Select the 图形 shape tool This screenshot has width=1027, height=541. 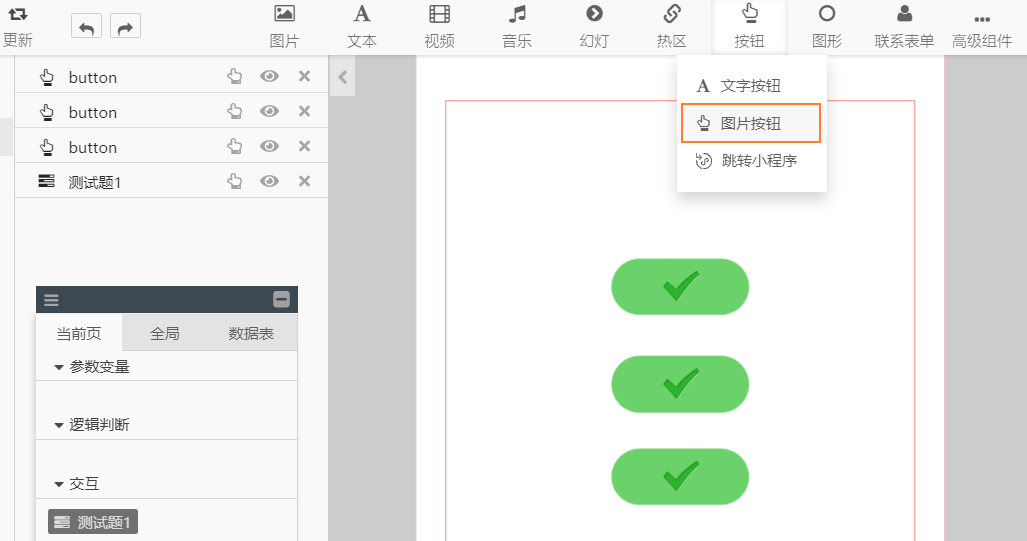tap(826, 27)
